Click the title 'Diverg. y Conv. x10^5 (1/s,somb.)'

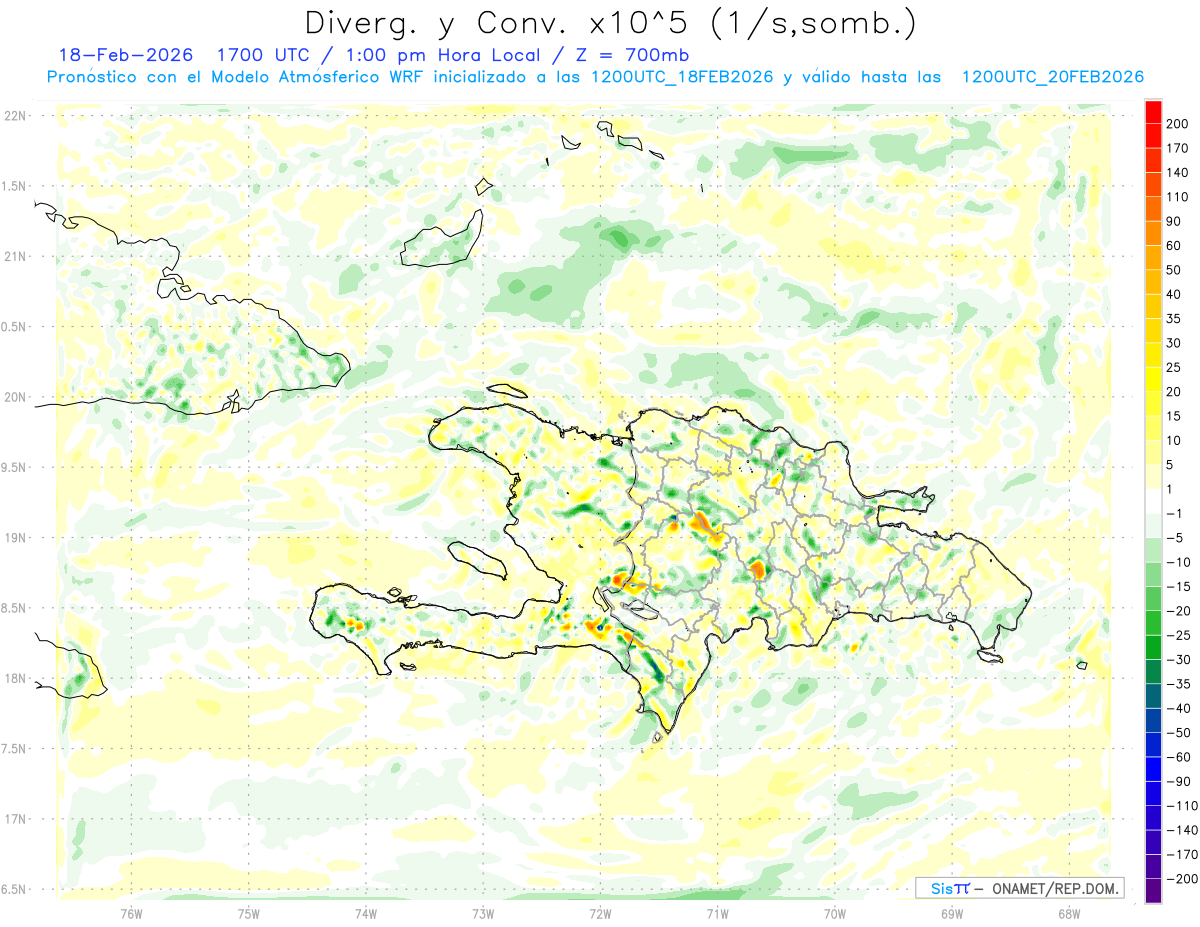pos(609,24)
